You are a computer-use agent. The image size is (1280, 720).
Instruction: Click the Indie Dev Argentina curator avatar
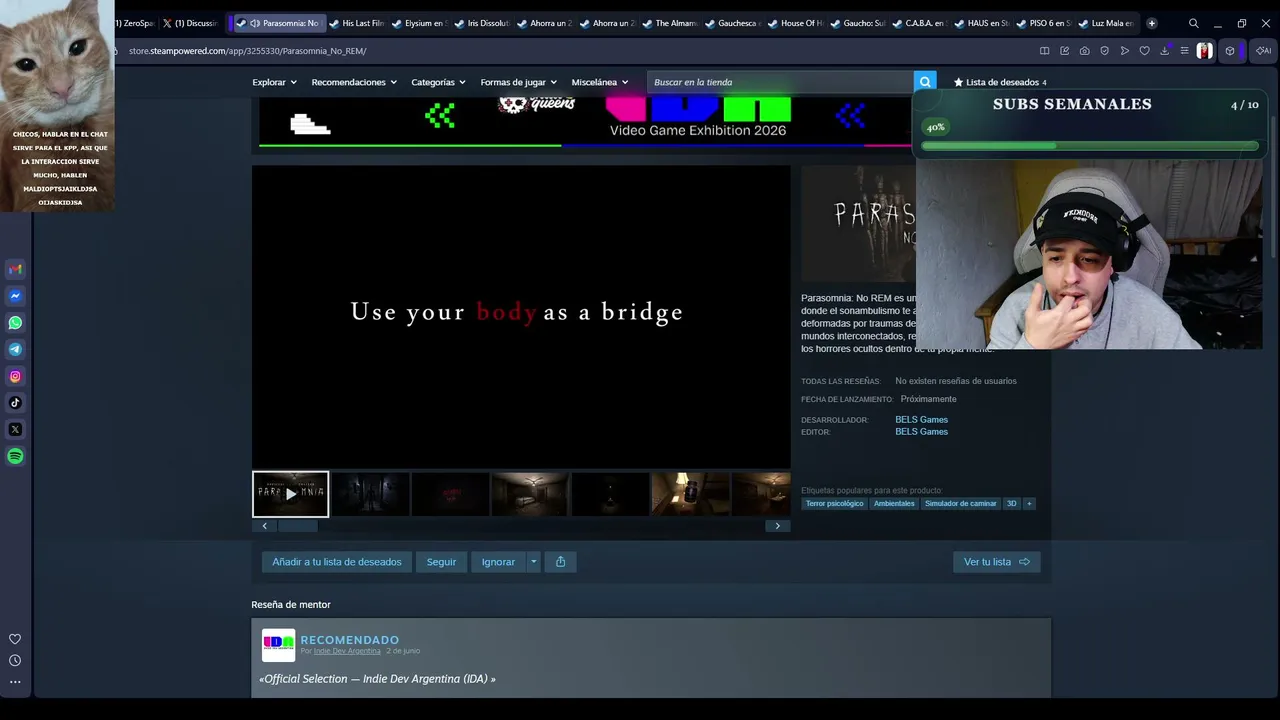[x=278, y=645]
